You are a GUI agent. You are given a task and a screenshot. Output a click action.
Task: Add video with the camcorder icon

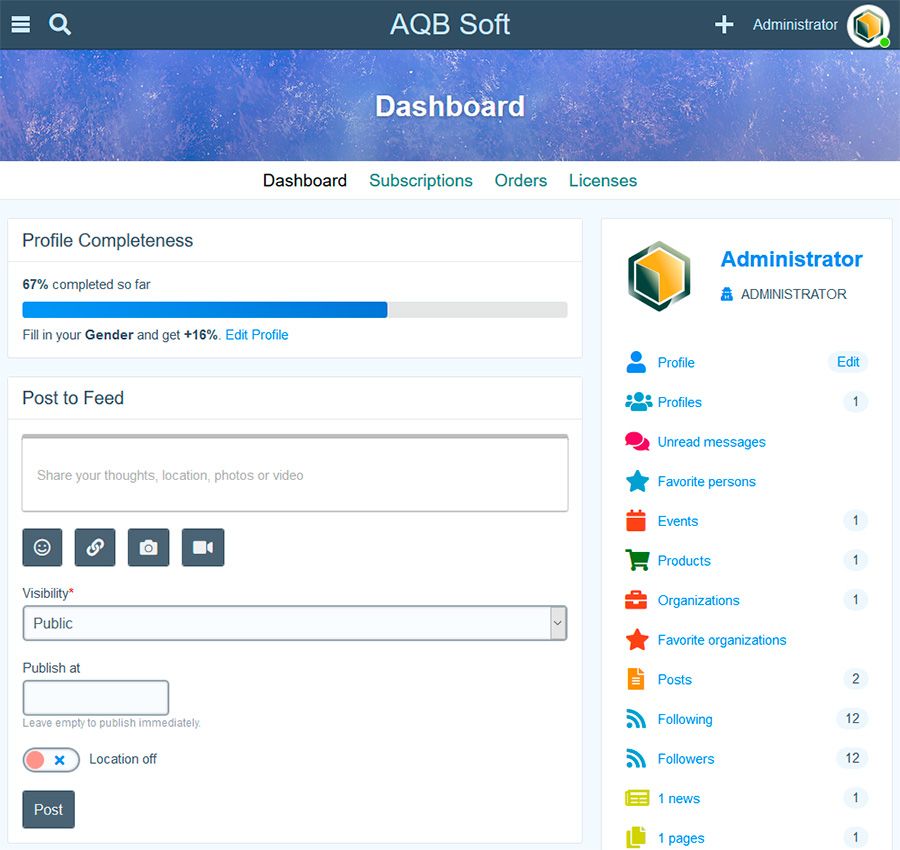pyautogui.click(x=203, y=547)
